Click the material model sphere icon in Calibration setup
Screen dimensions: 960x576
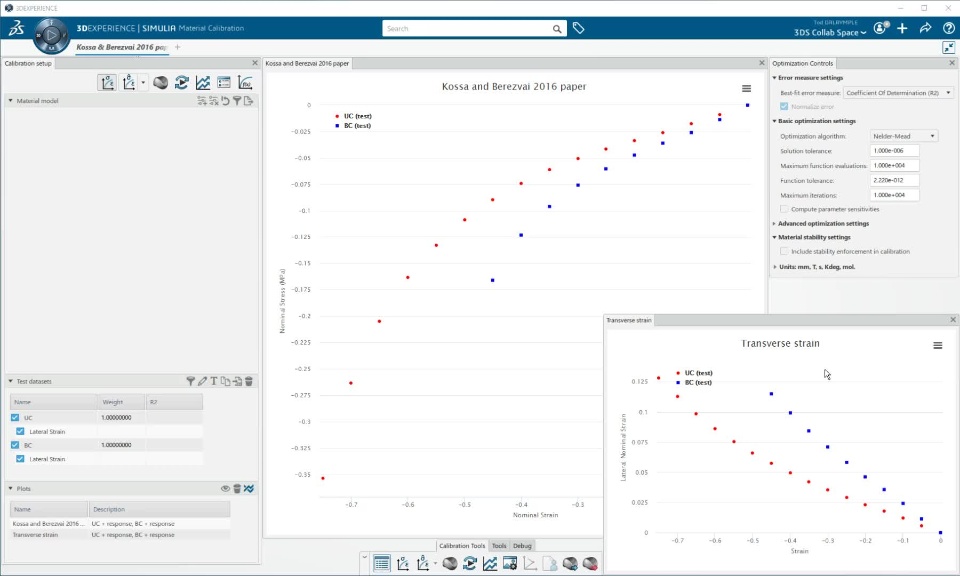coord(160,82)
